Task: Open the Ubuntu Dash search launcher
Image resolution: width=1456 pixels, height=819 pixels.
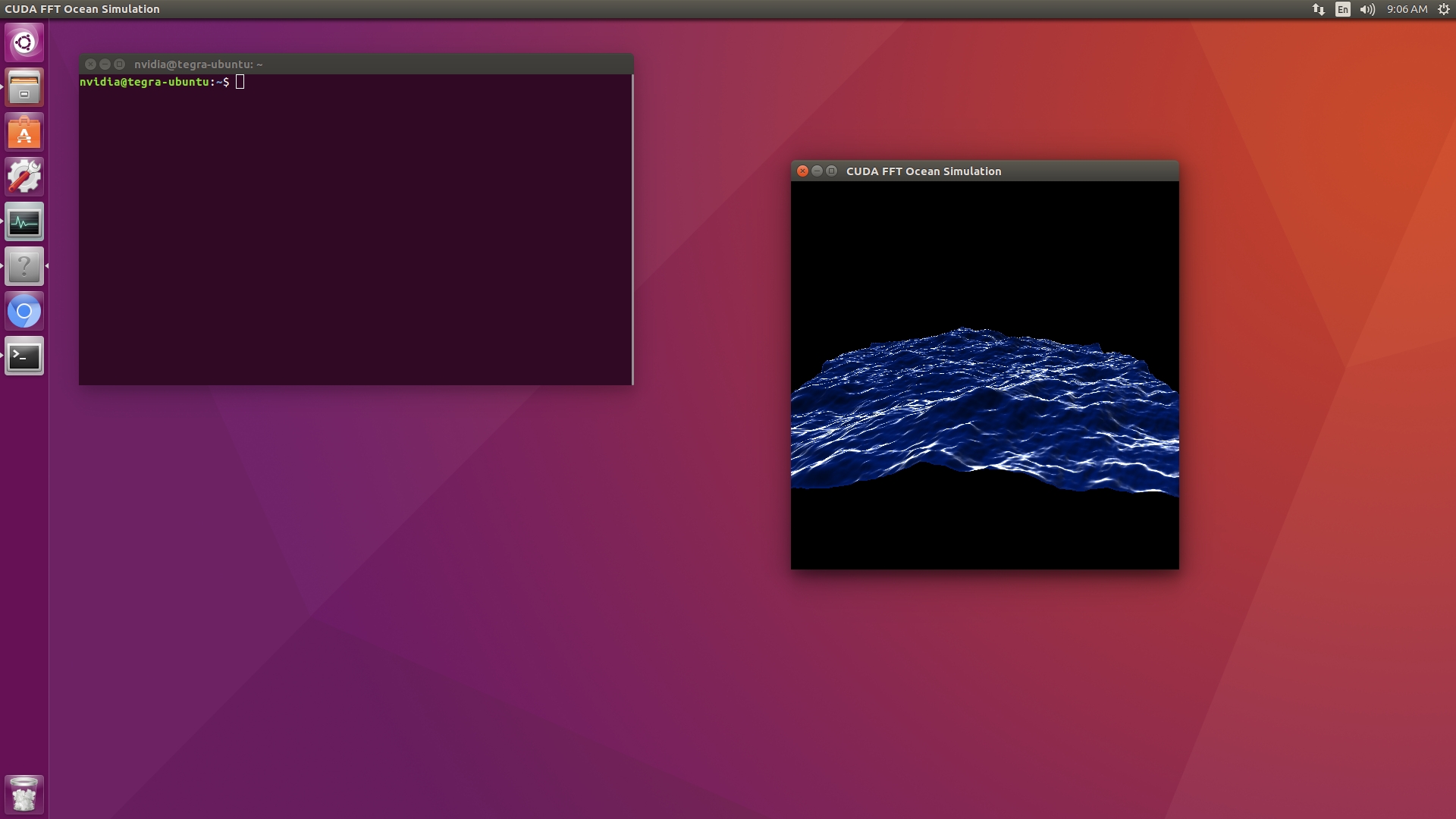Action: [24, 42]
